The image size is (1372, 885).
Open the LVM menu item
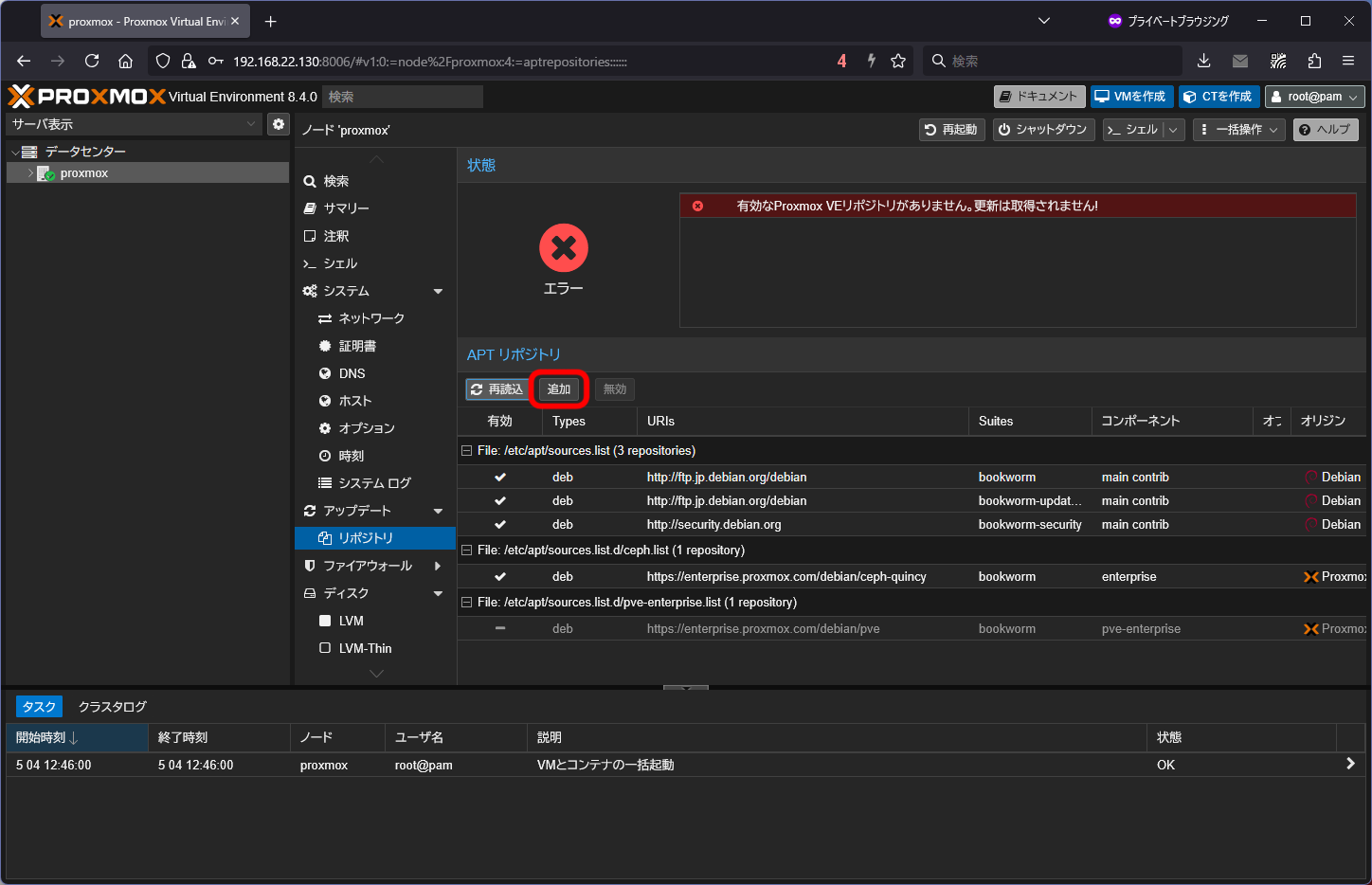click(375, 621)
